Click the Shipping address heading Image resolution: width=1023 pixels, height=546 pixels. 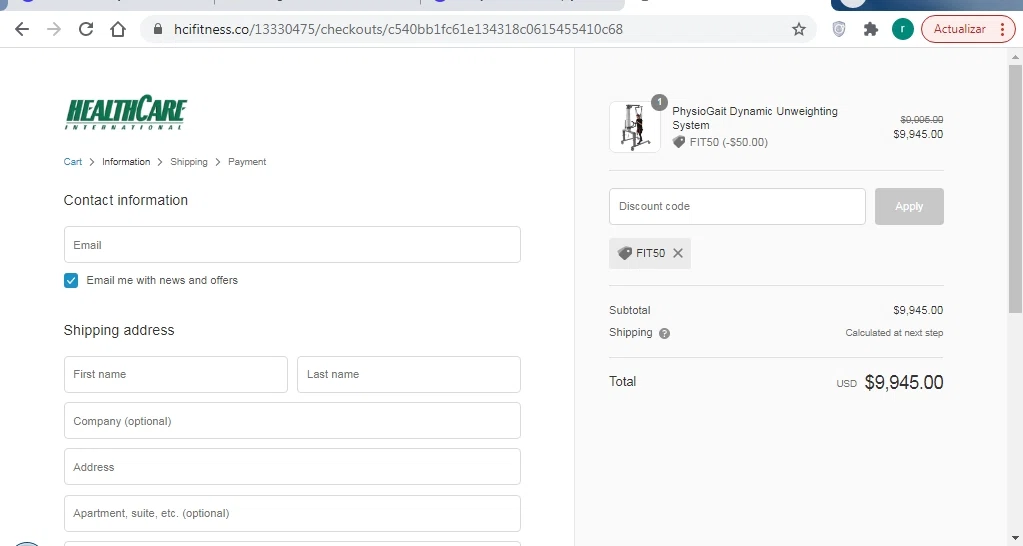click(119, 330)
